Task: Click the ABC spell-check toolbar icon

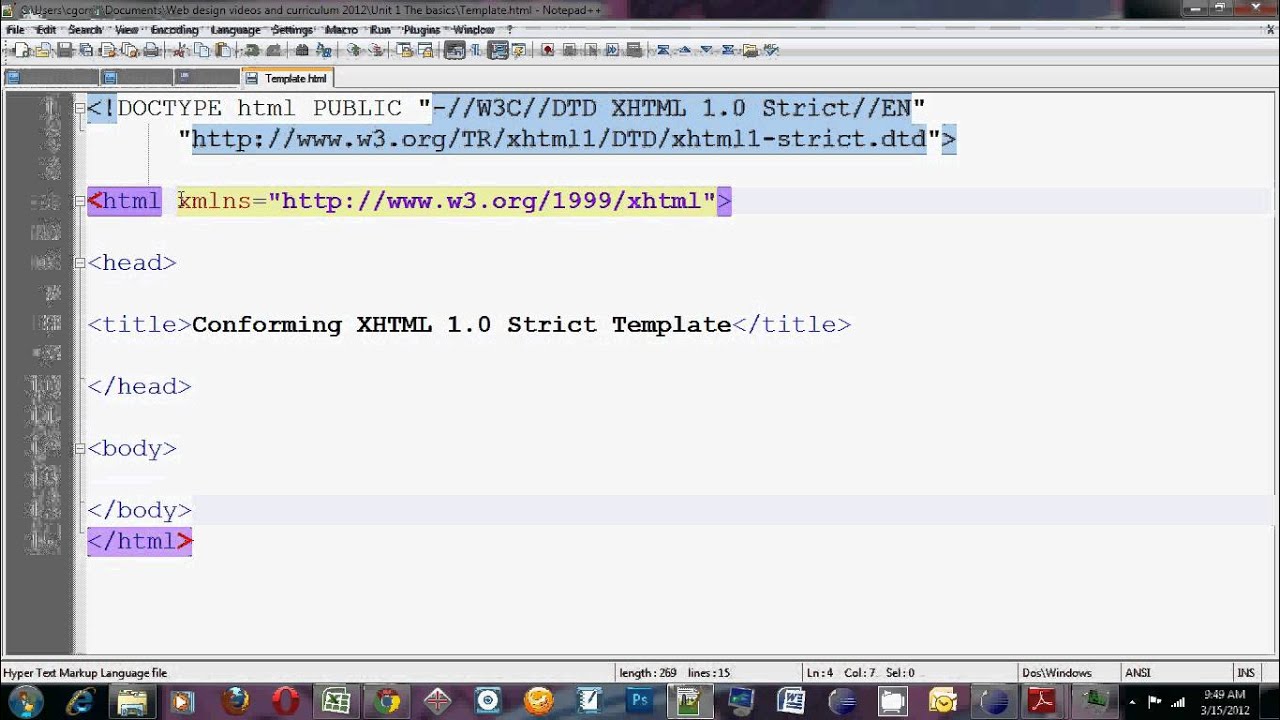Action: (771, 50)
